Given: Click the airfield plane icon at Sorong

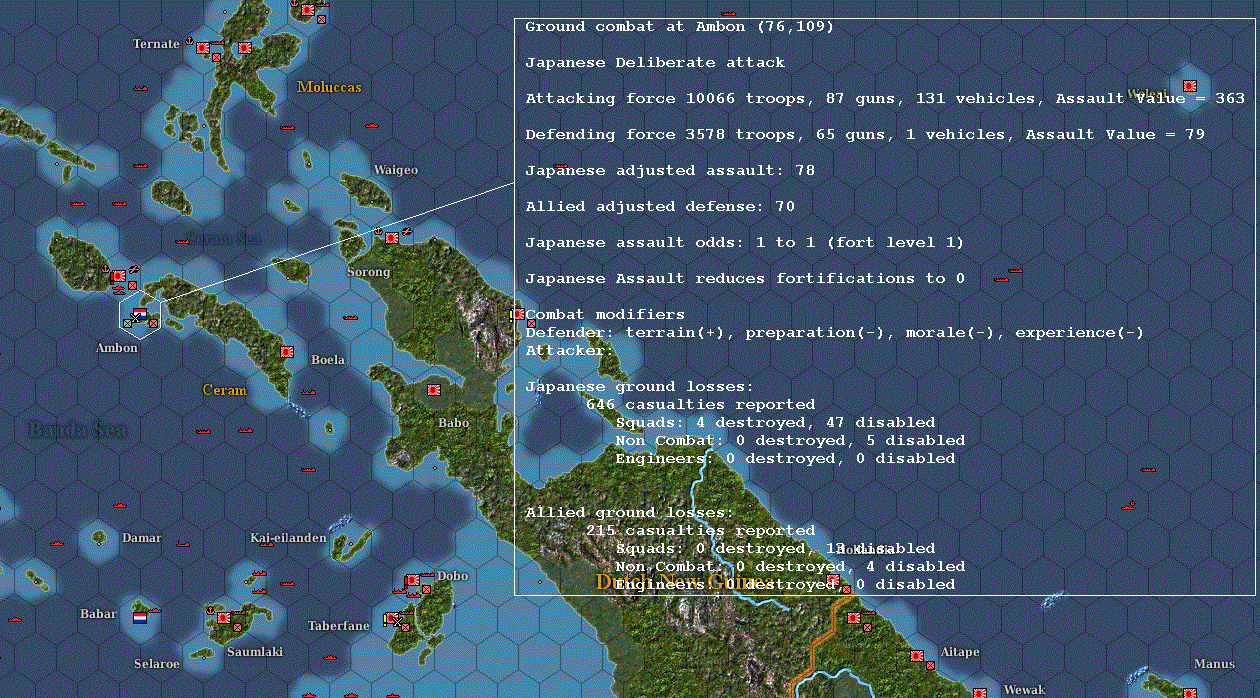Looking at the screenshot, I should click(x=407, y=230).
